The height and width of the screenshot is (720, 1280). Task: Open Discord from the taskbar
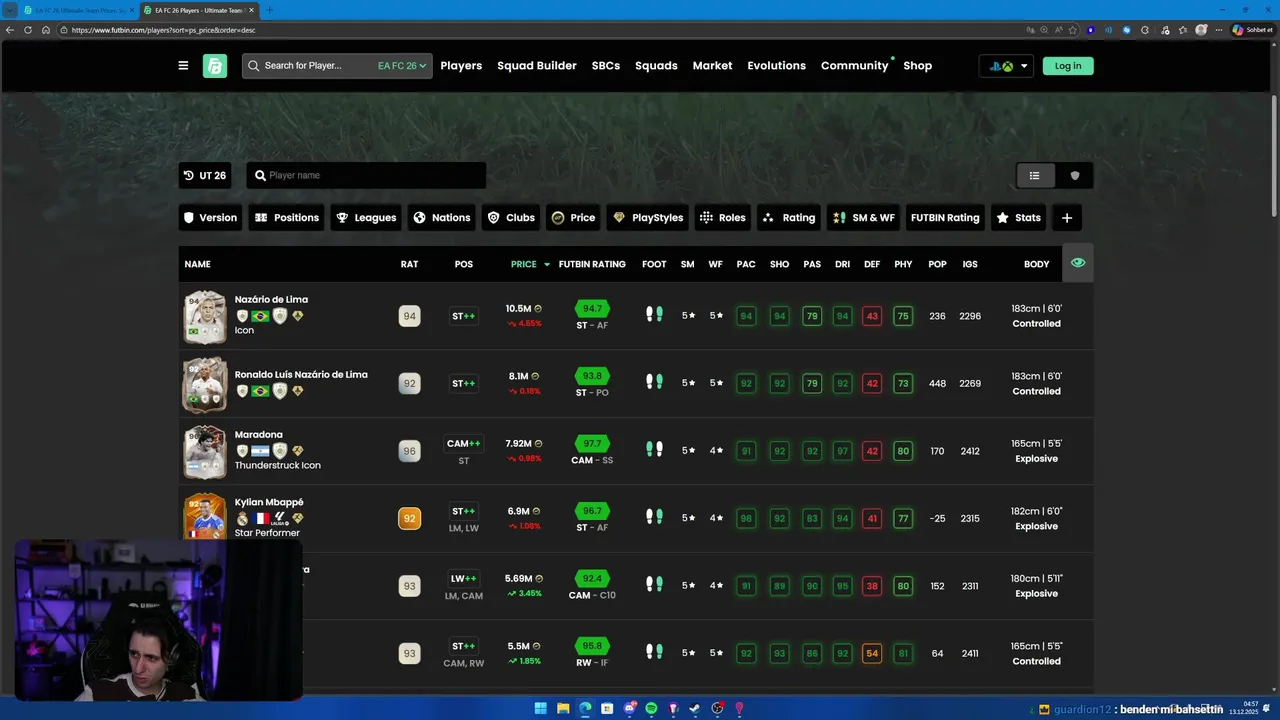(x=629, y=708)
